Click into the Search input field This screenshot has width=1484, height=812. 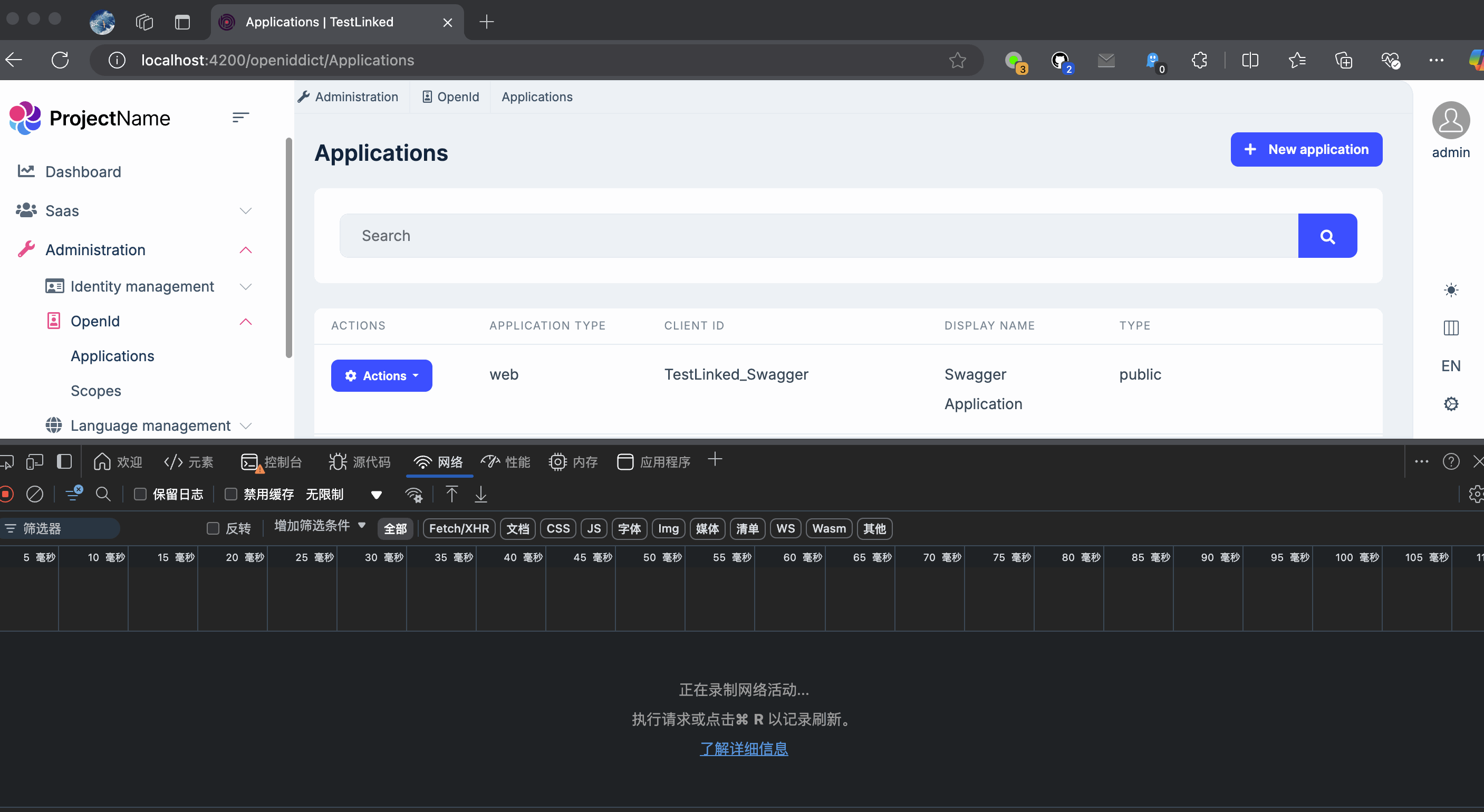click(x=818, y=236)
